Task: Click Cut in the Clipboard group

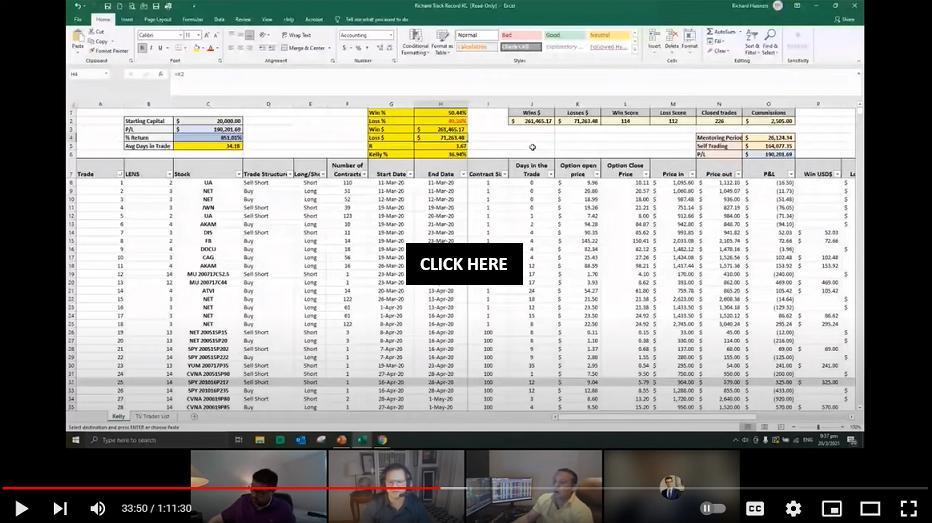Action: point(97,31)
